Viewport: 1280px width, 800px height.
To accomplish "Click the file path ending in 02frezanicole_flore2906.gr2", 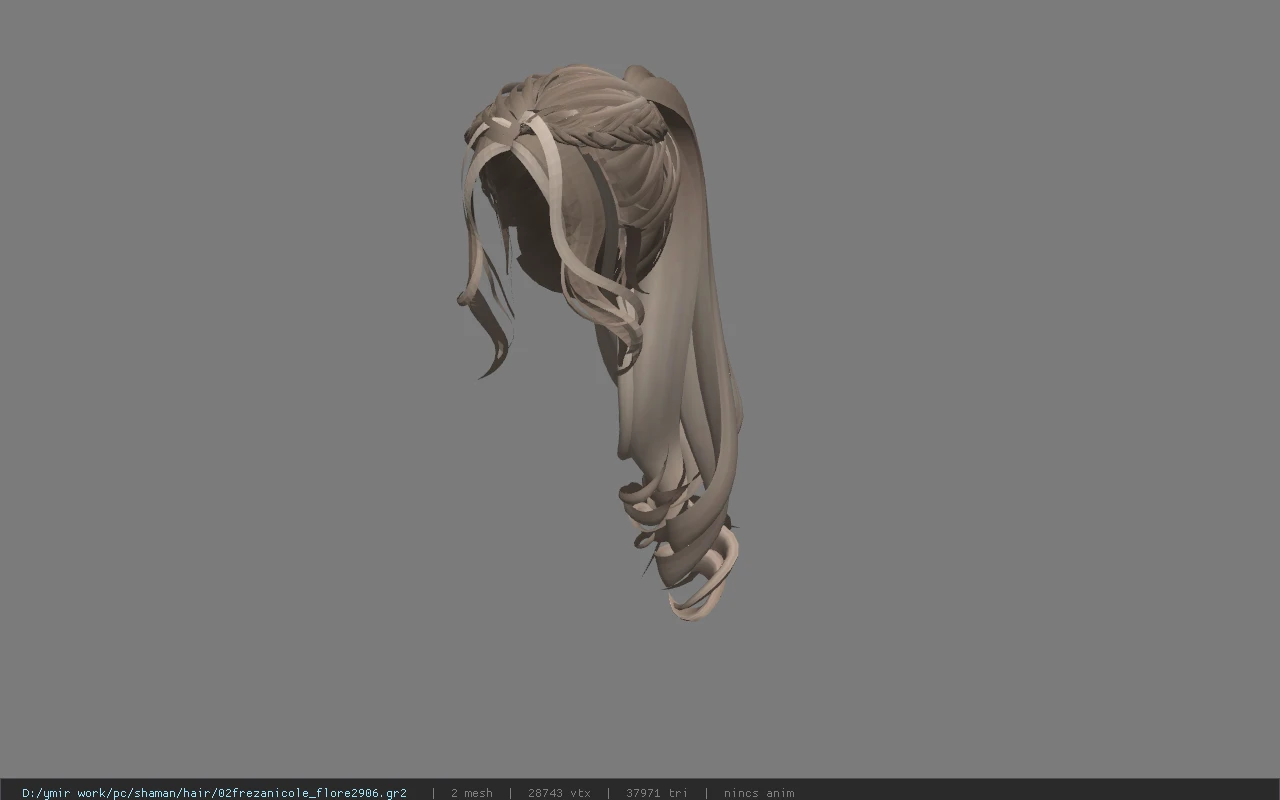I will tap(214, 793).
